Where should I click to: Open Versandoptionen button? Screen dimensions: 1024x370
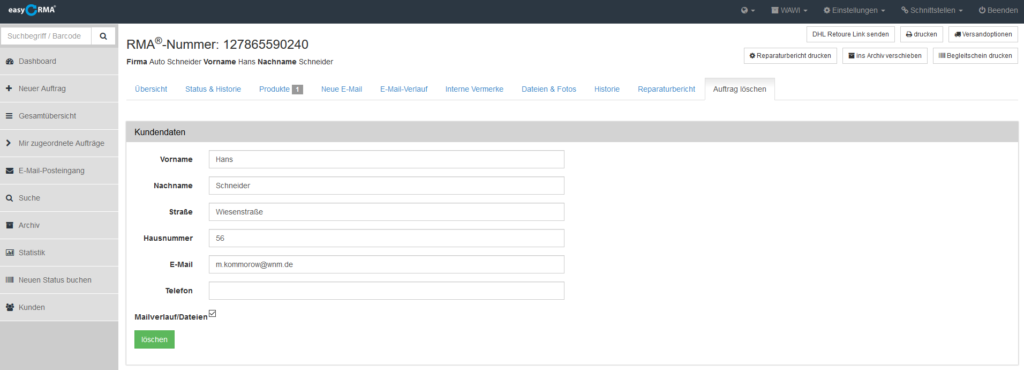983,35
